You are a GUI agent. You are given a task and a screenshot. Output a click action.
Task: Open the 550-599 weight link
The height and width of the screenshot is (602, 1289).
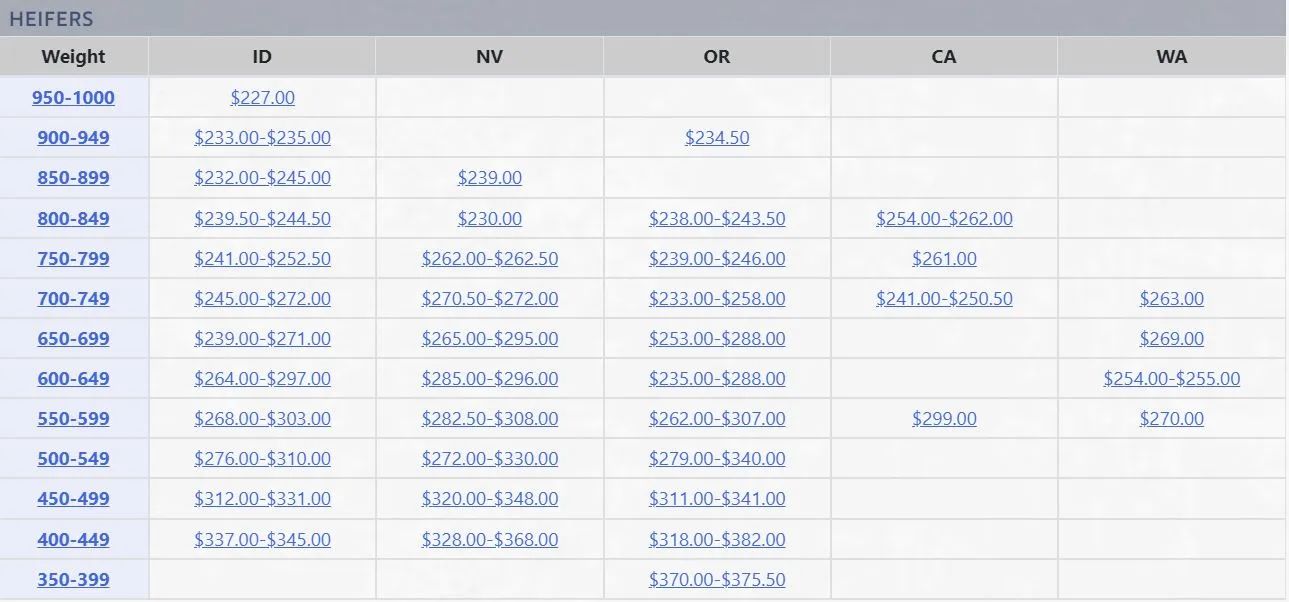(x=73, y=418)
